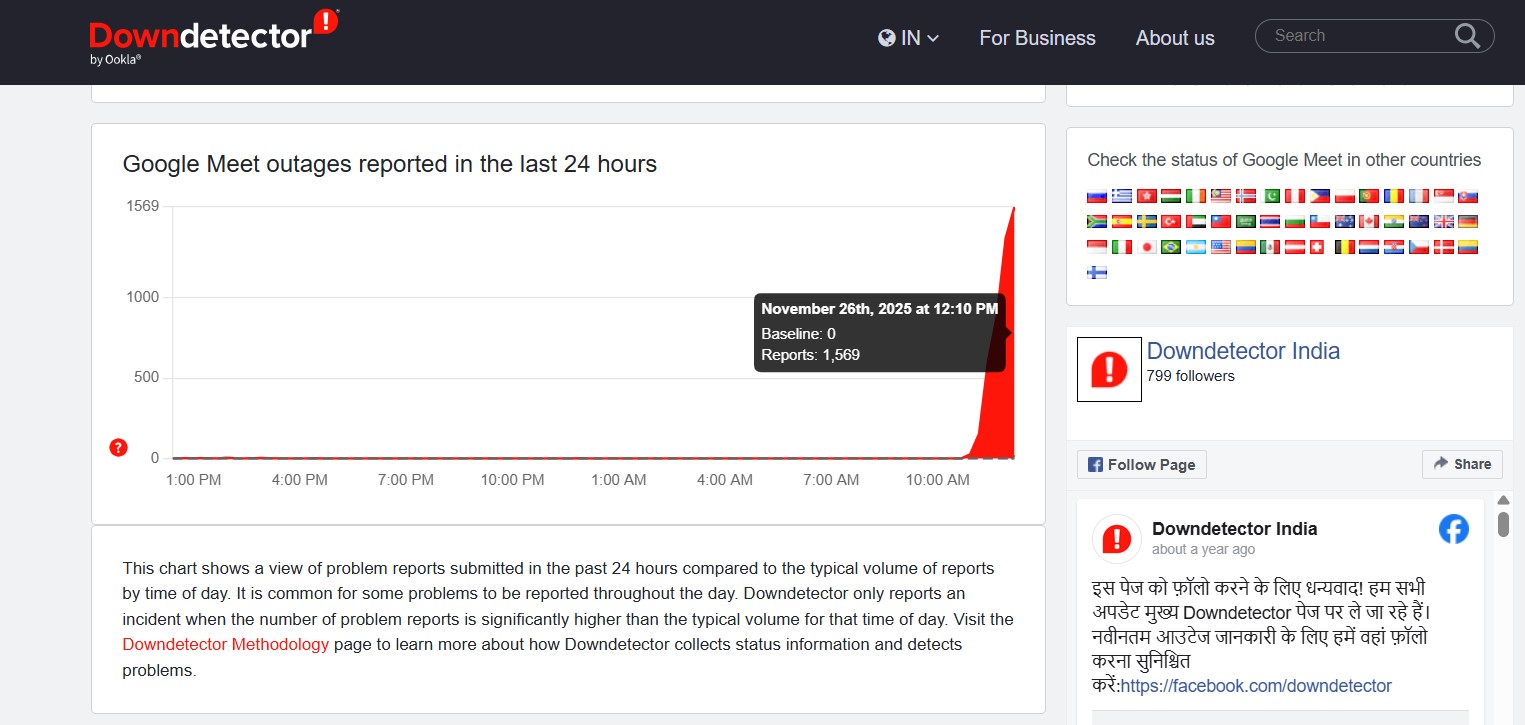Viewport: 1525px width, 725px height.
Task: Go to the About us page
Action: pos(1174,38)
